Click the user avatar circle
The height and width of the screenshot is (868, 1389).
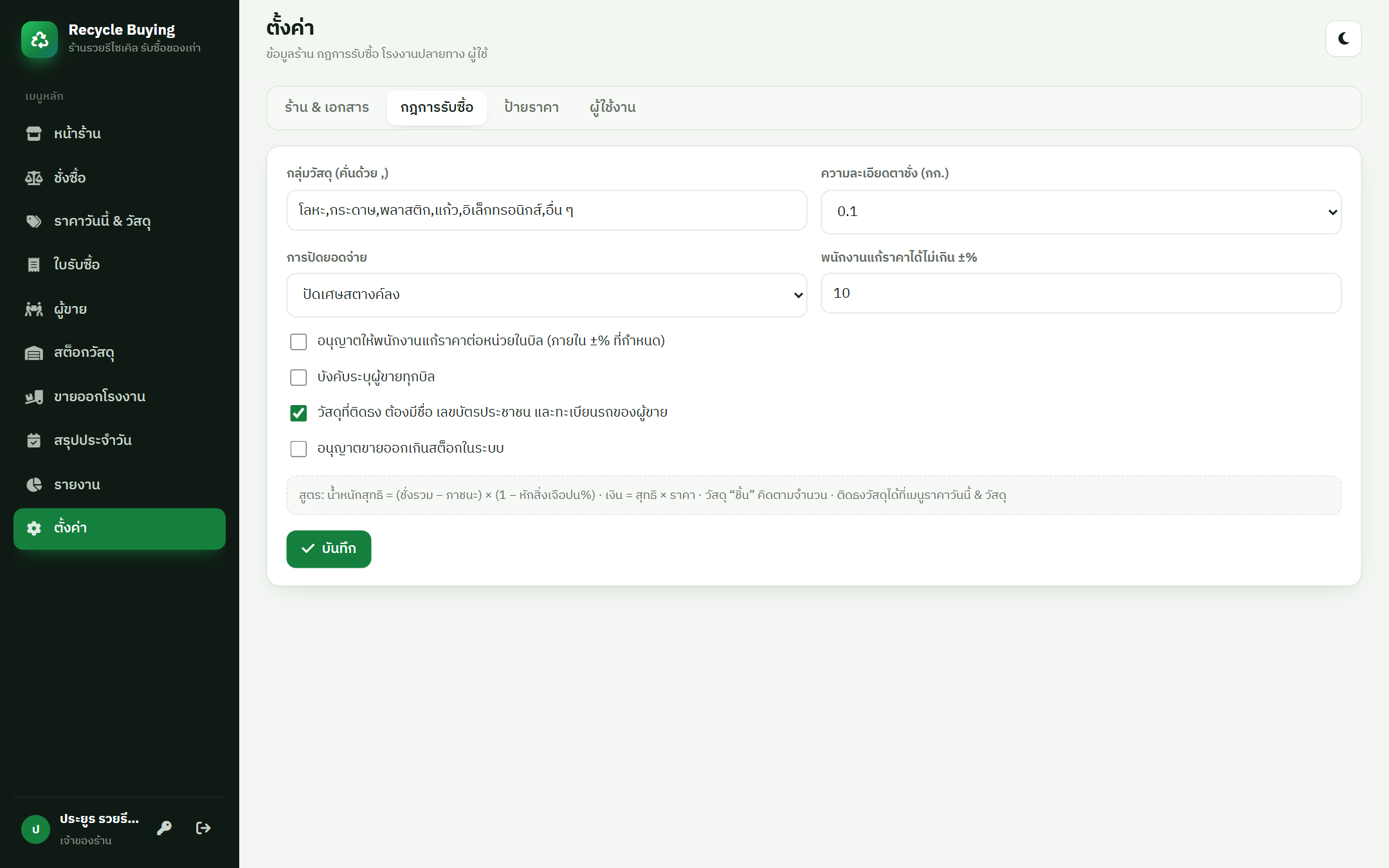[35, 829]
